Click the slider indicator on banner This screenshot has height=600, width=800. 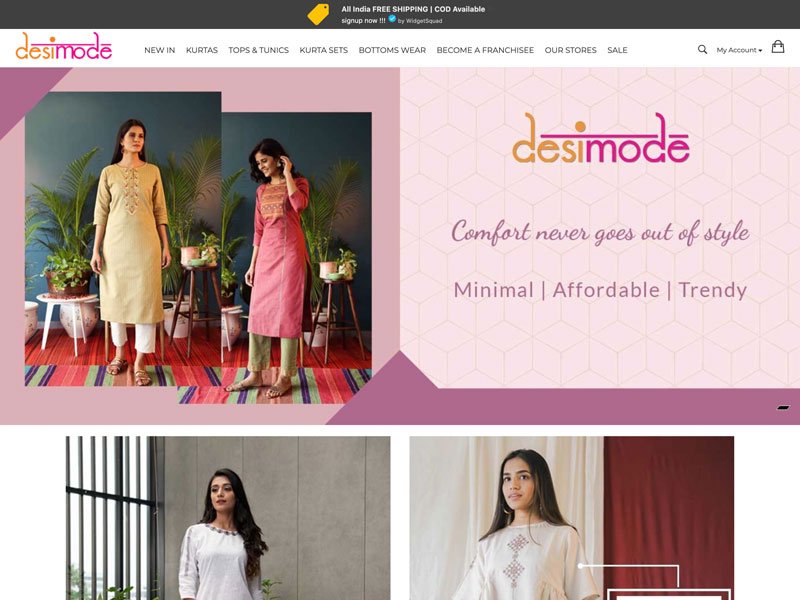(x=783, y=408)
